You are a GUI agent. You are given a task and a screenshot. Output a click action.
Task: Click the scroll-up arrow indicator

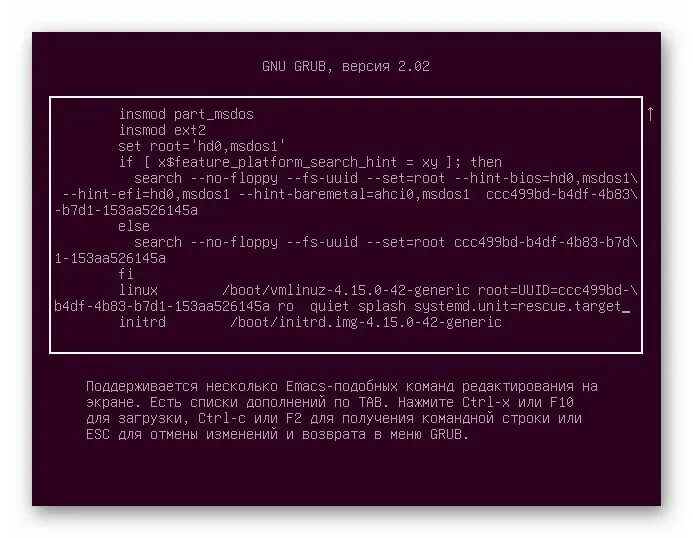tap(650, 114)
